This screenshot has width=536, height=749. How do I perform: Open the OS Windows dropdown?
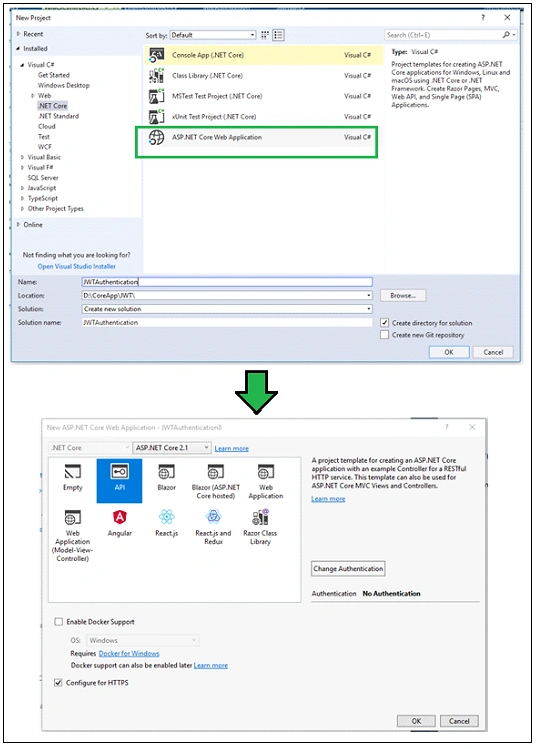pos(143,640)
